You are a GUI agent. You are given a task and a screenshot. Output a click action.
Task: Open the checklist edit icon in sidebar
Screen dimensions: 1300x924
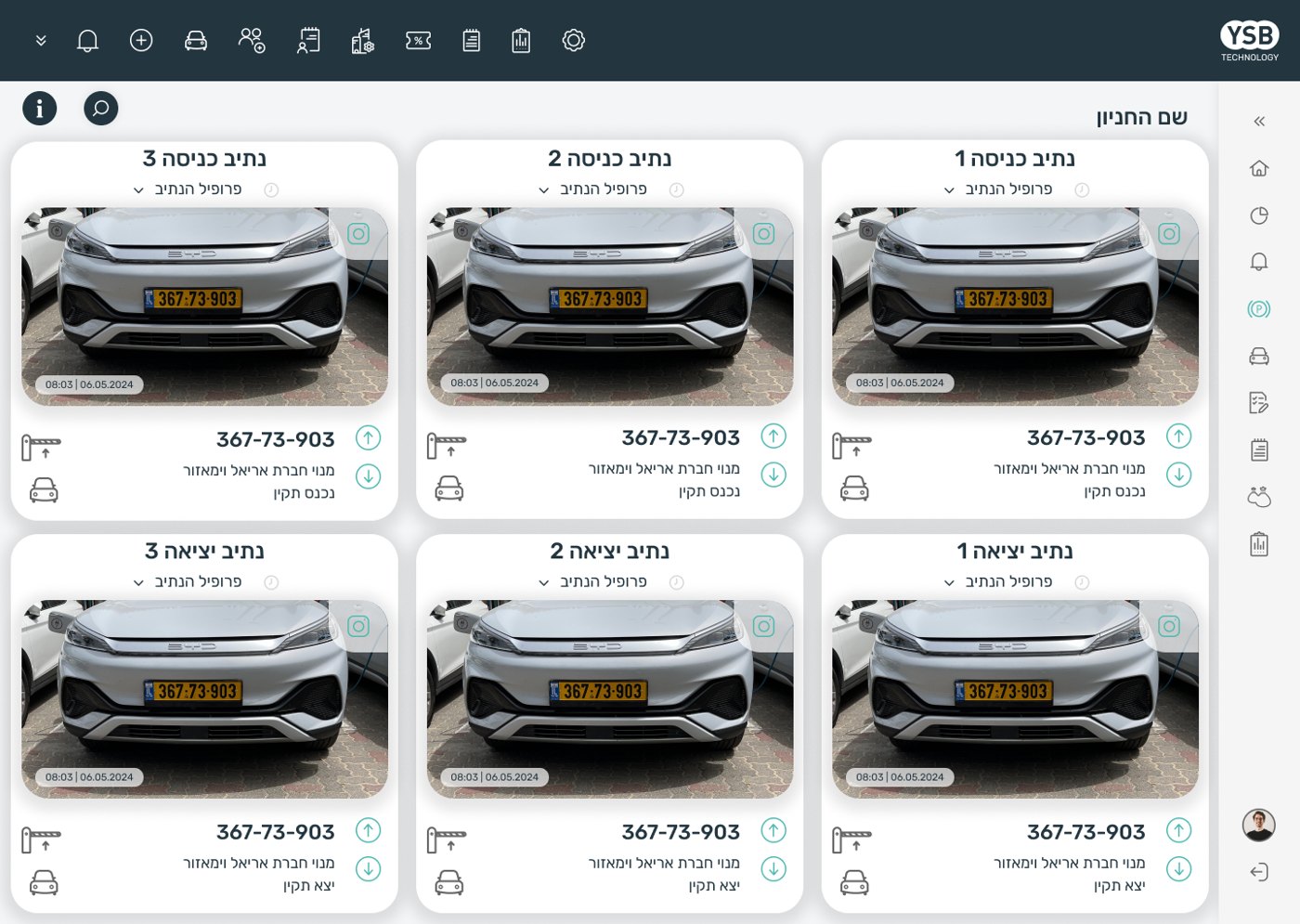(x=1259, y=403)
